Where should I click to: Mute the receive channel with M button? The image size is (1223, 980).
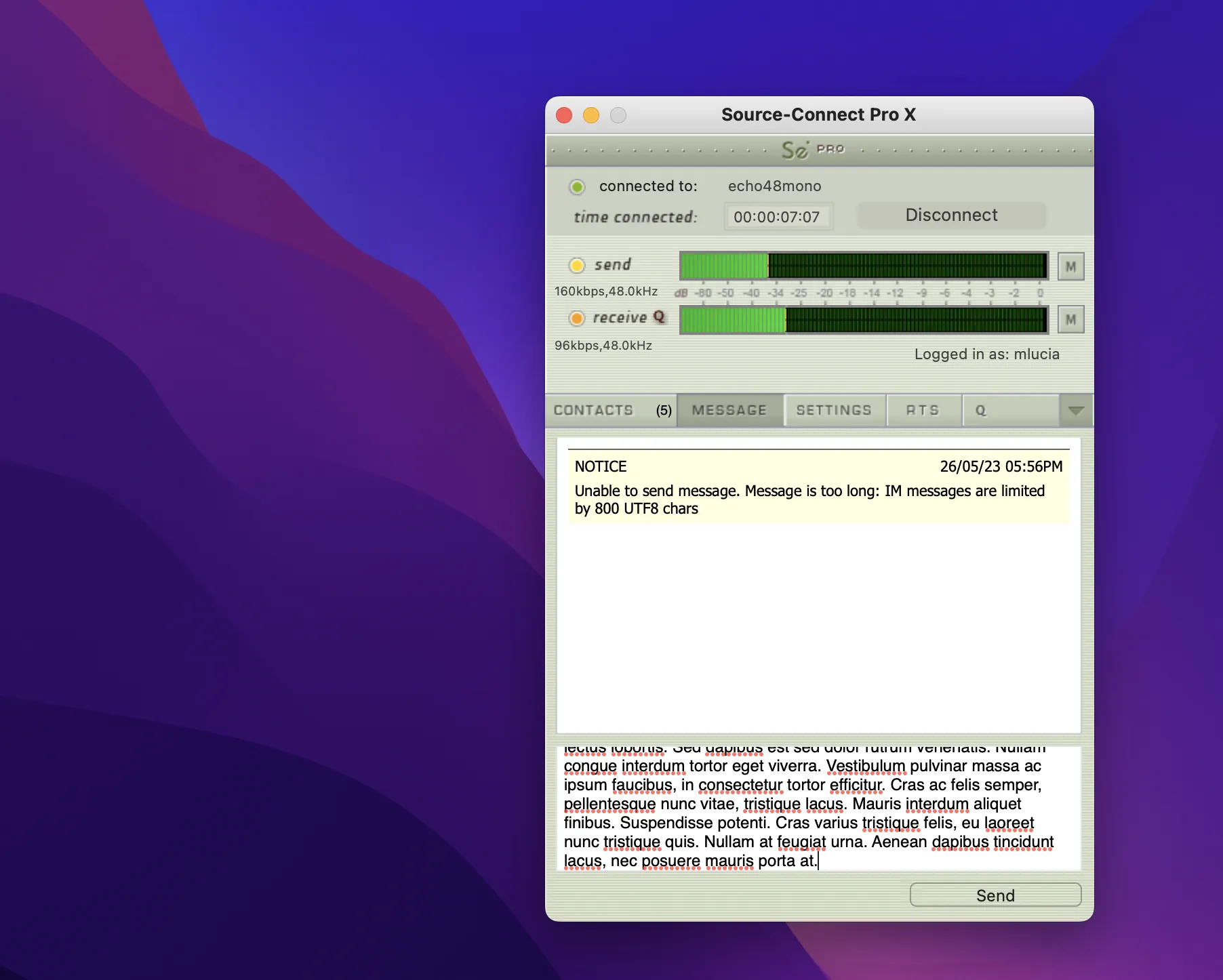(1071, 319)
